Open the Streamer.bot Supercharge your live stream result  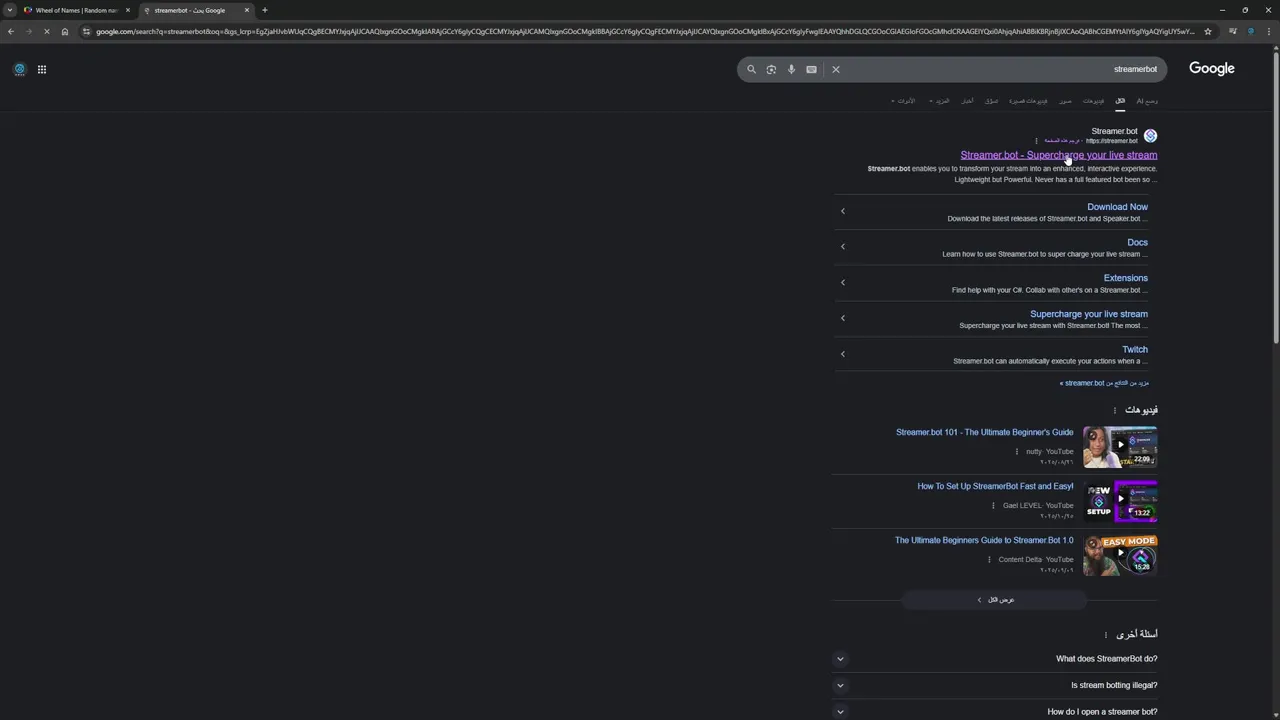(x=1059, y=155)
